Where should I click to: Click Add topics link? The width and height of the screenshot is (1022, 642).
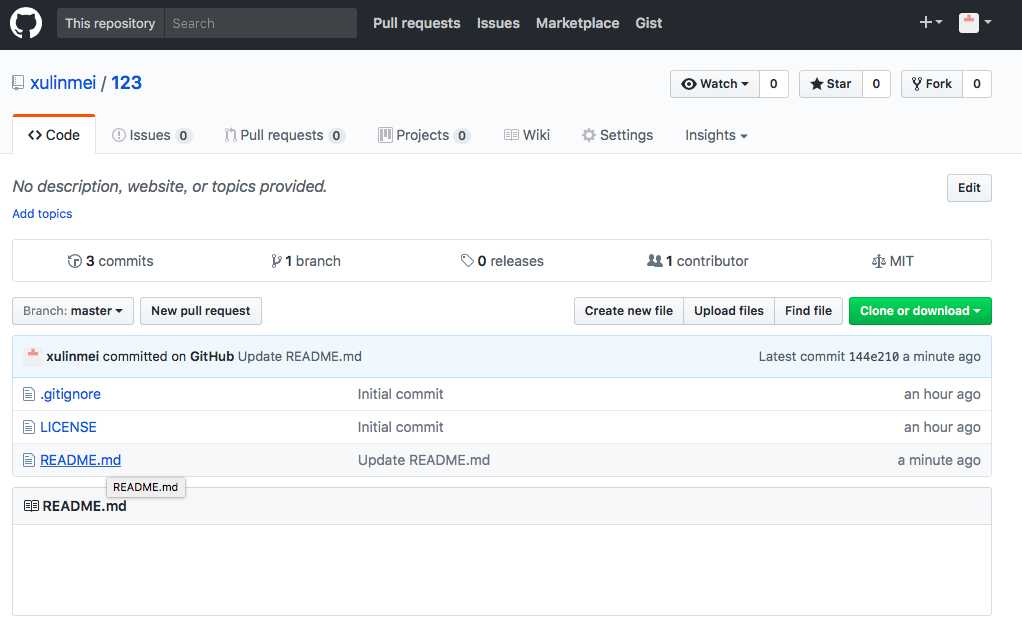coord(42,214)
